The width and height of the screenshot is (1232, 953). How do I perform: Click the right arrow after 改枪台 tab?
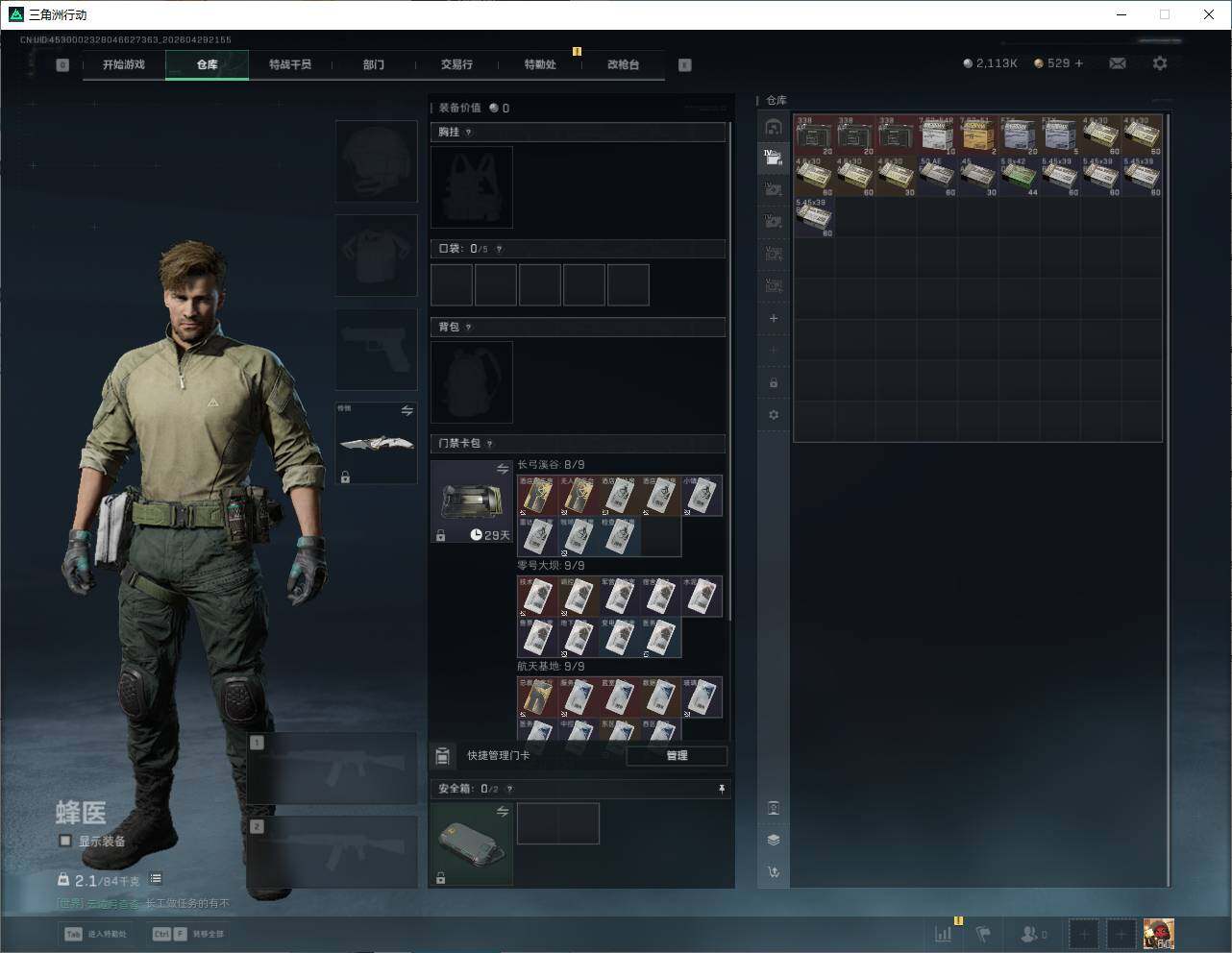pos(685,65)
